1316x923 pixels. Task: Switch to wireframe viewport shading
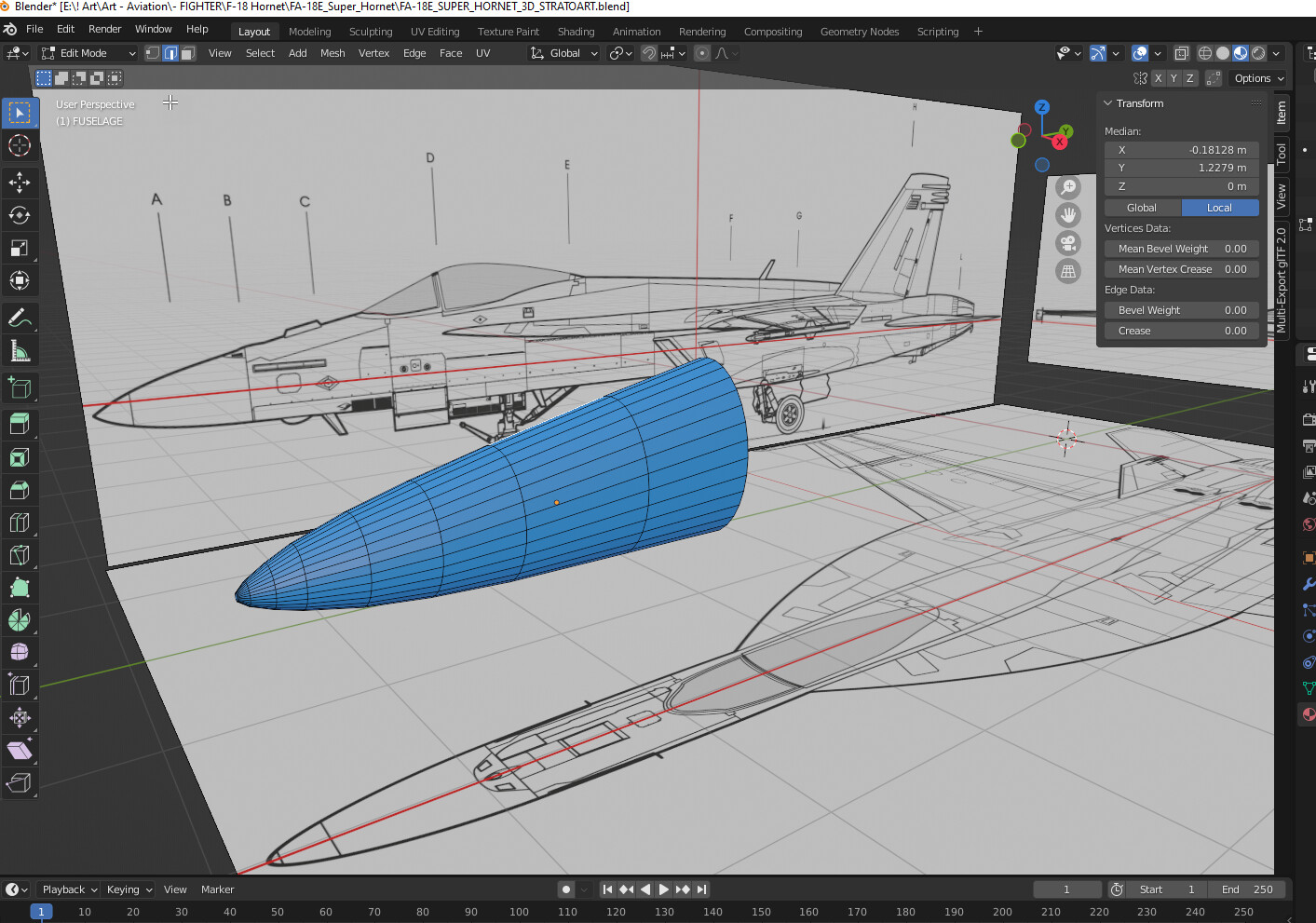click(1205, 53)
